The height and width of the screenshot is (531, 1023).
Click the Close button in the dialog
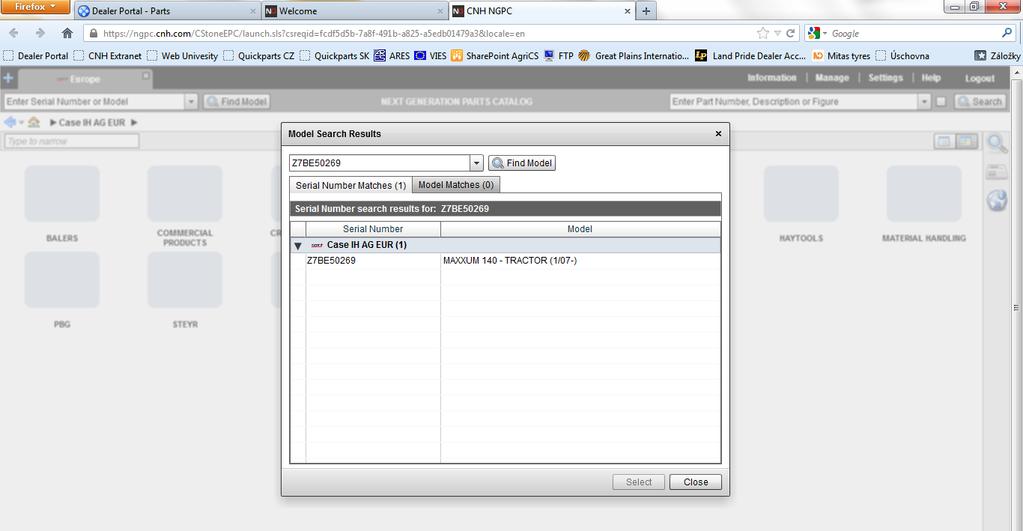coord(695,482)
